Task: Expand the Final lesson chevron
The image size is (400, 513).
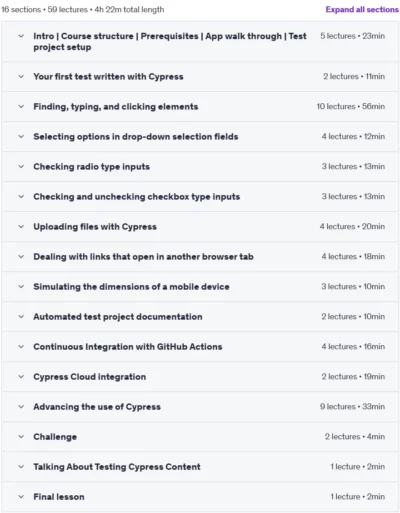Action: [21, 497]
